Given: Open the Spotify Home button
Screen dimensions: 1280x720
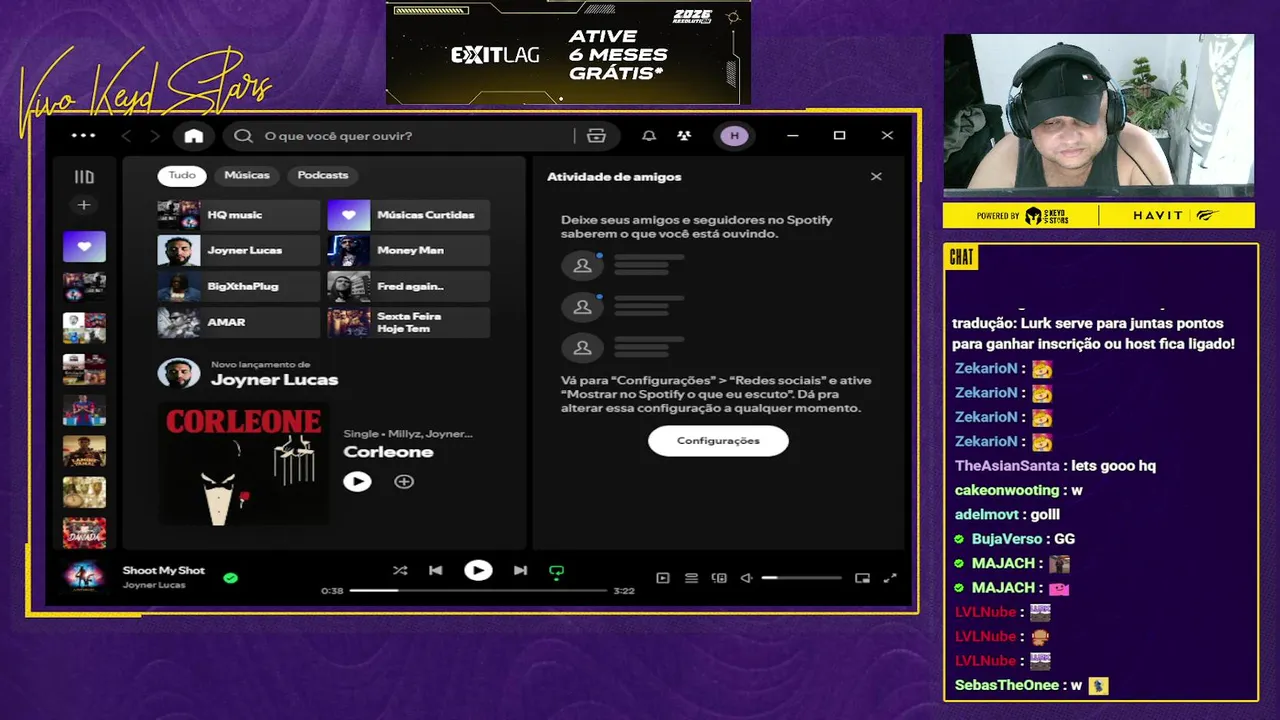Looking at the screenshot, I should (x=194, y=136).
